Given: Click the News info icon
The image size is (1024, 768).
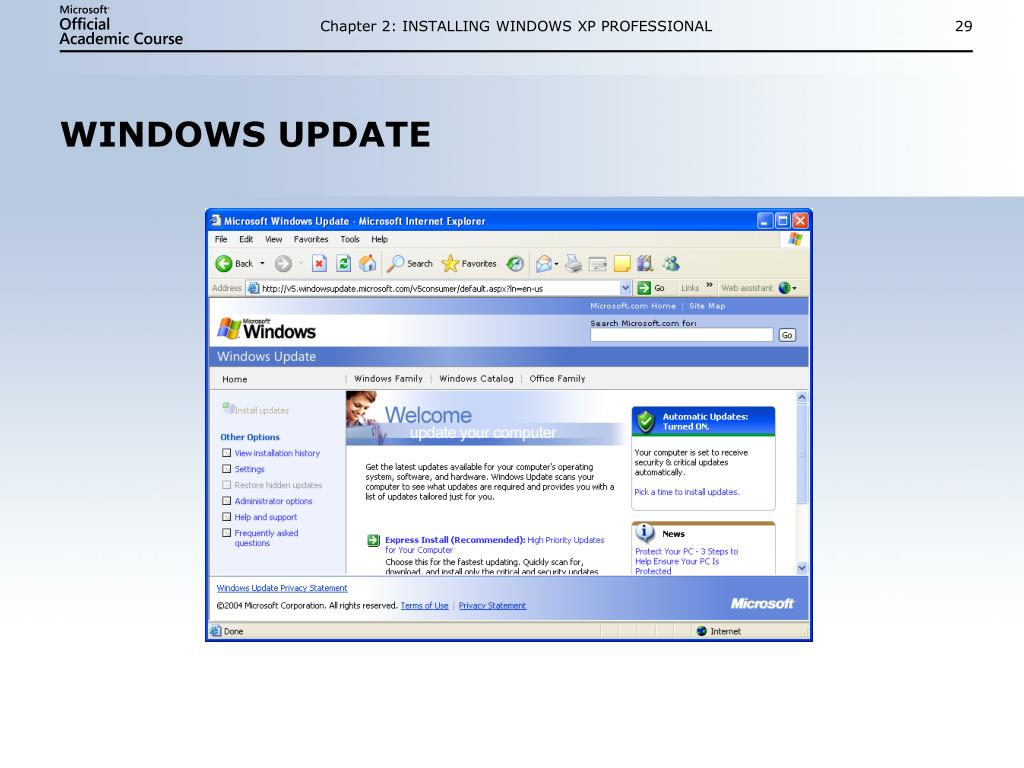Looking at the screenshot, I should click(x=645, y=533).
